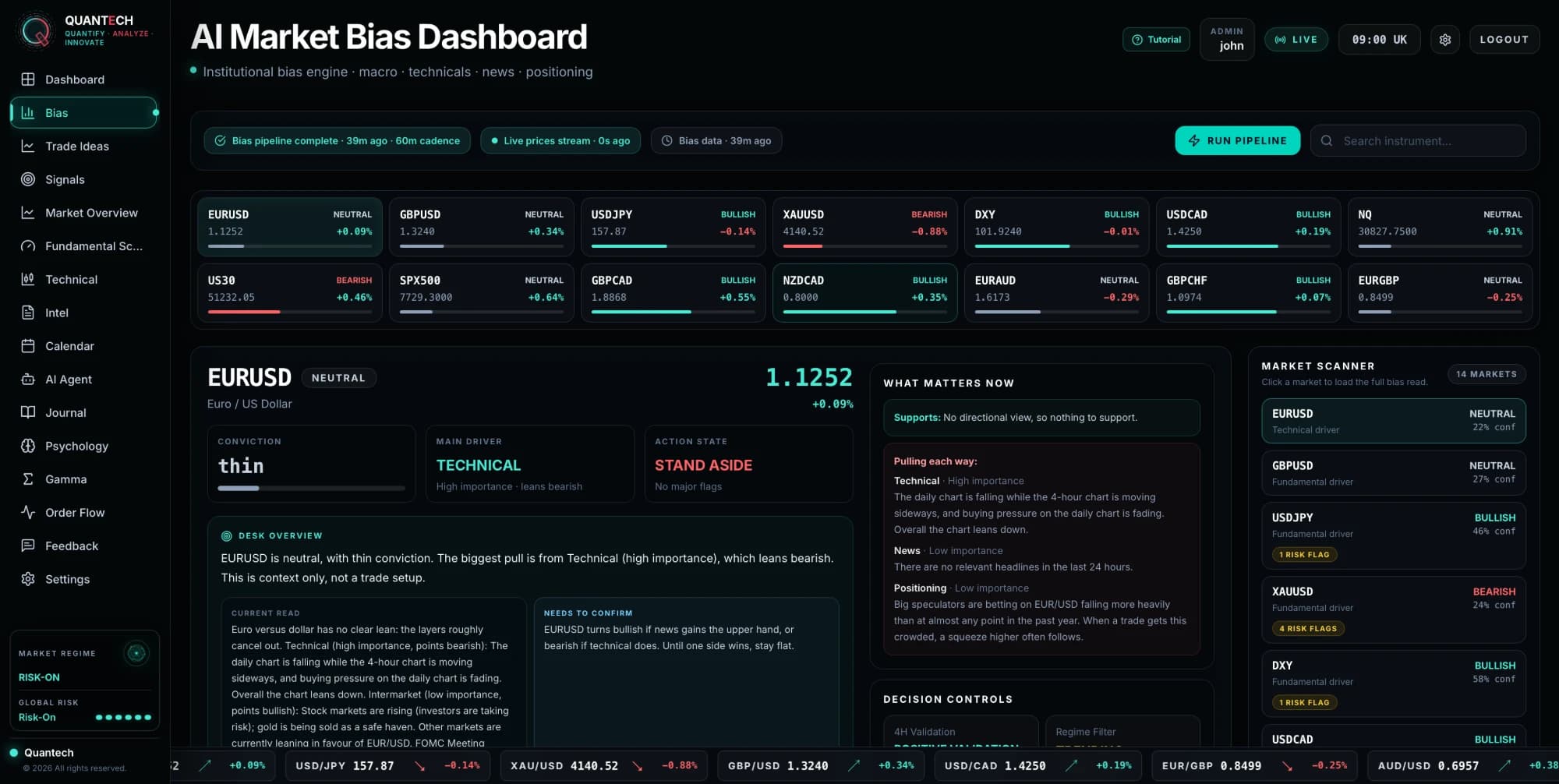Click the Trade Ideas chart icon

pos(28,146)
